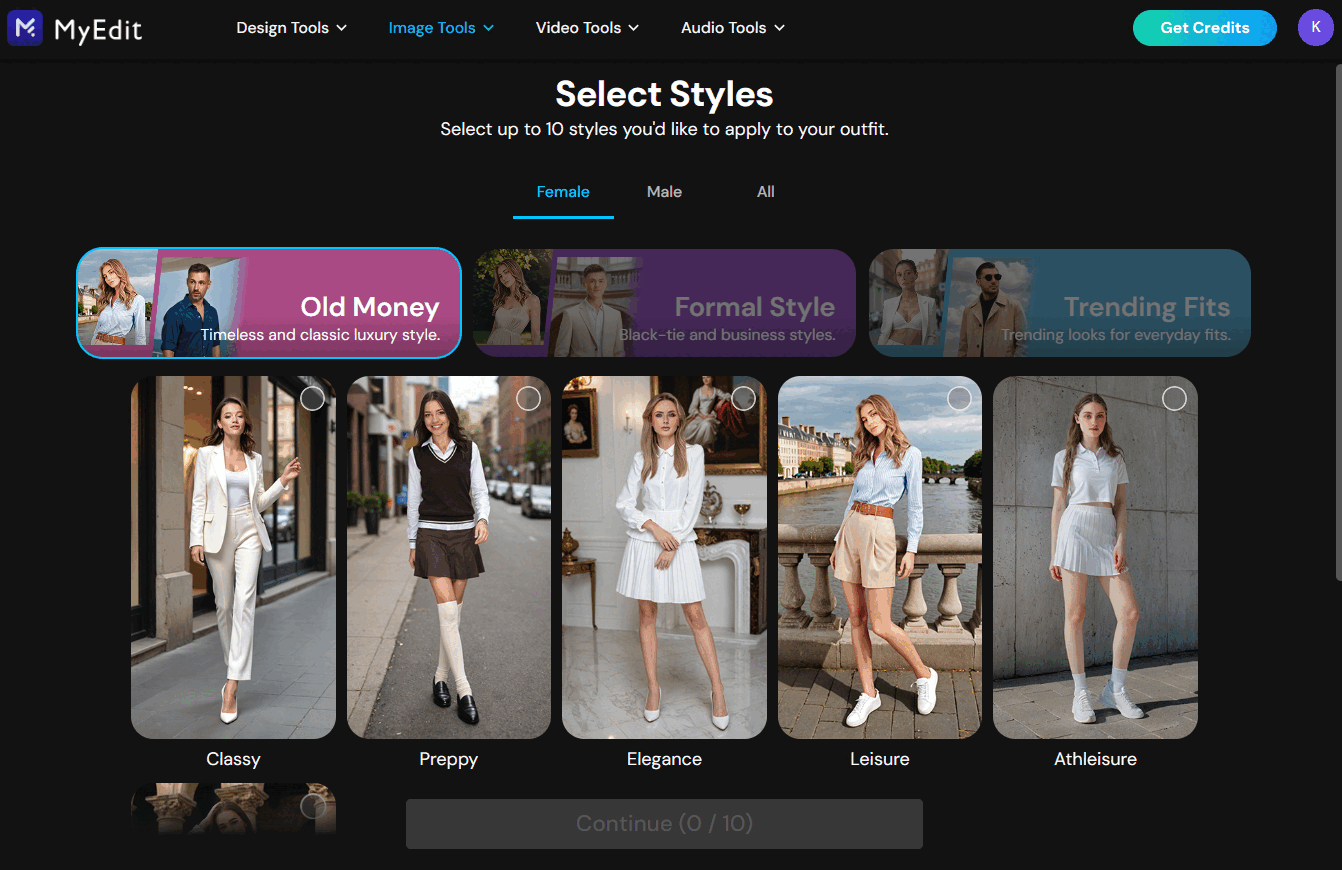Select the Preppy outfit thumbnail
1342x870 pixels.
tap(449, 557)
